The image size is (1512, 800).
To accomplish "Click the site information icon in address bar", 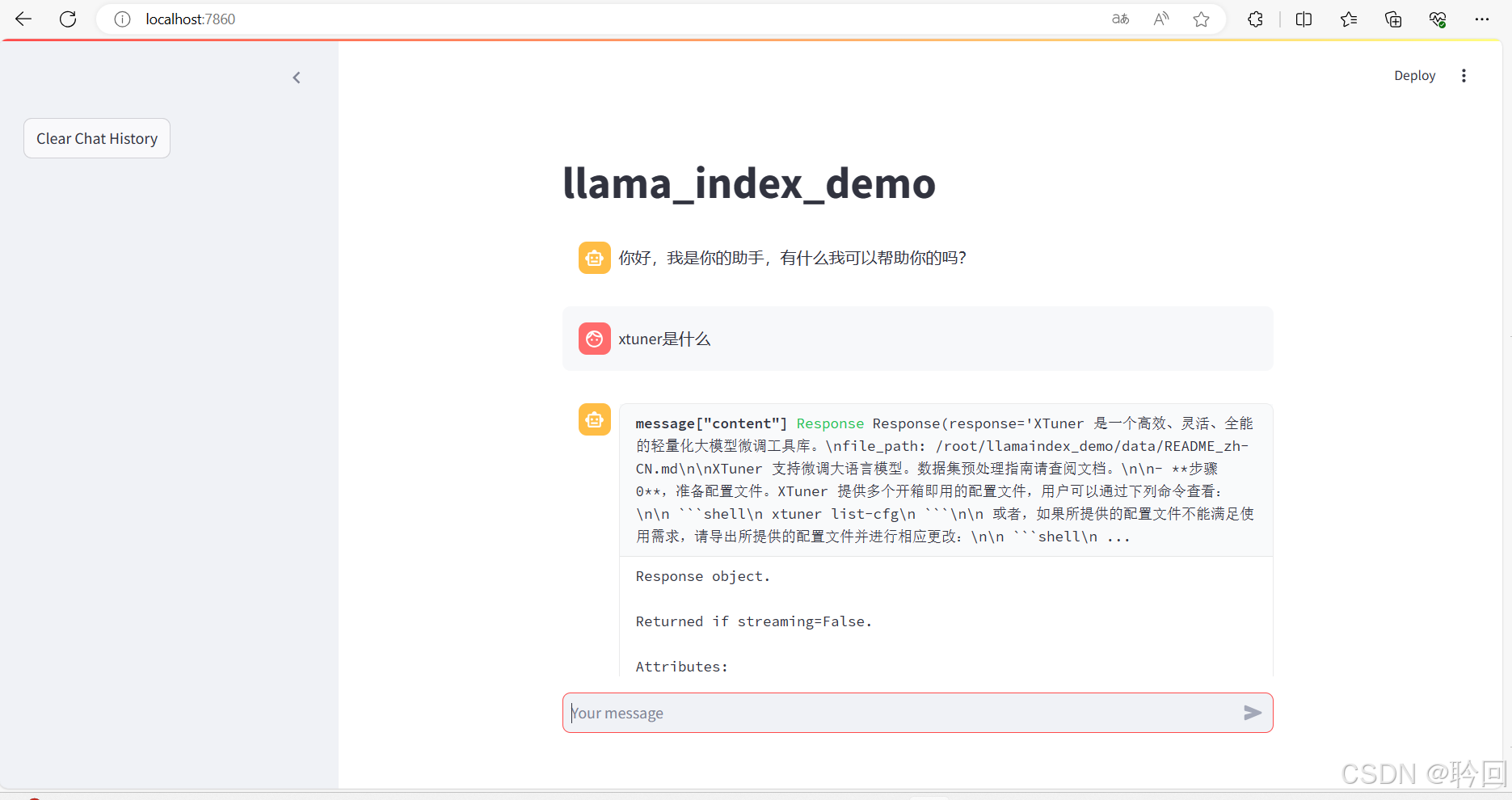I will [122, 19].
